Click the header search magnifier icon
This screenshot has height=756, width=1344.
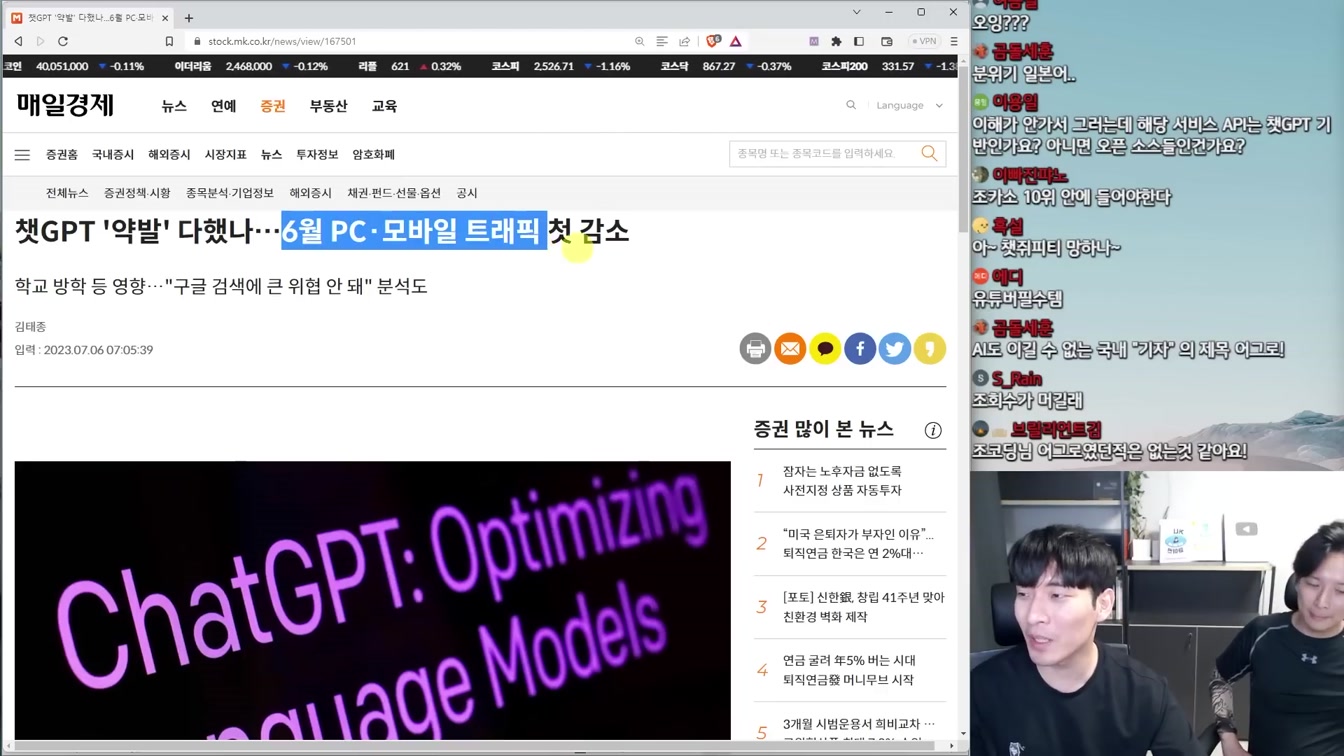(851, 105)
